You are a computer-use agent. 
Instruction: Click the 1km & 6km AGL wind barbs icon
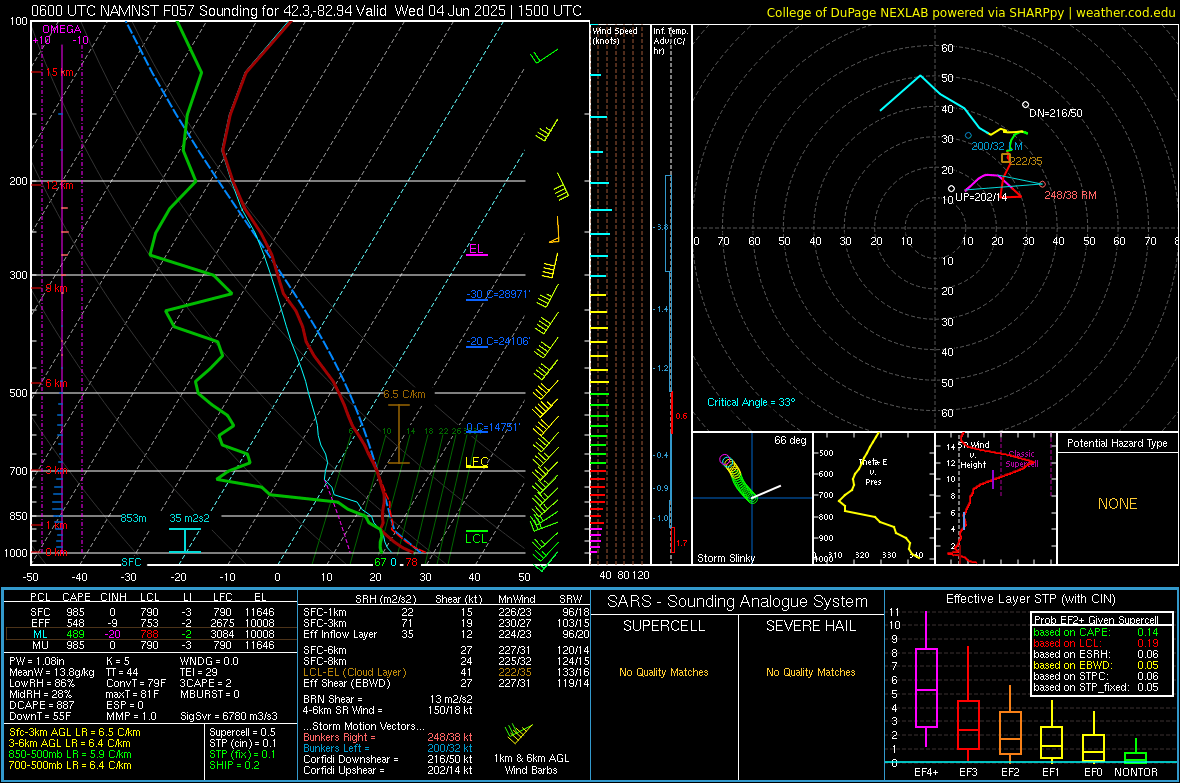(518, 733)
